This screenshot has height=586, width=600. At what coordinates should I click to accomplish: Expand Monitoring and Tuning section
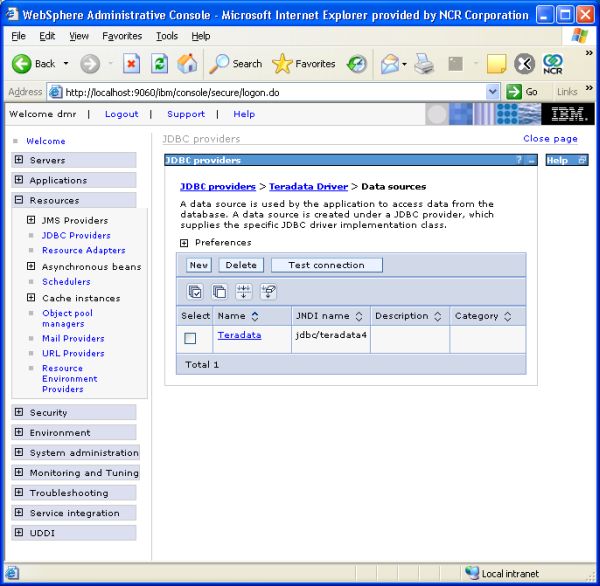click(19, 472)
